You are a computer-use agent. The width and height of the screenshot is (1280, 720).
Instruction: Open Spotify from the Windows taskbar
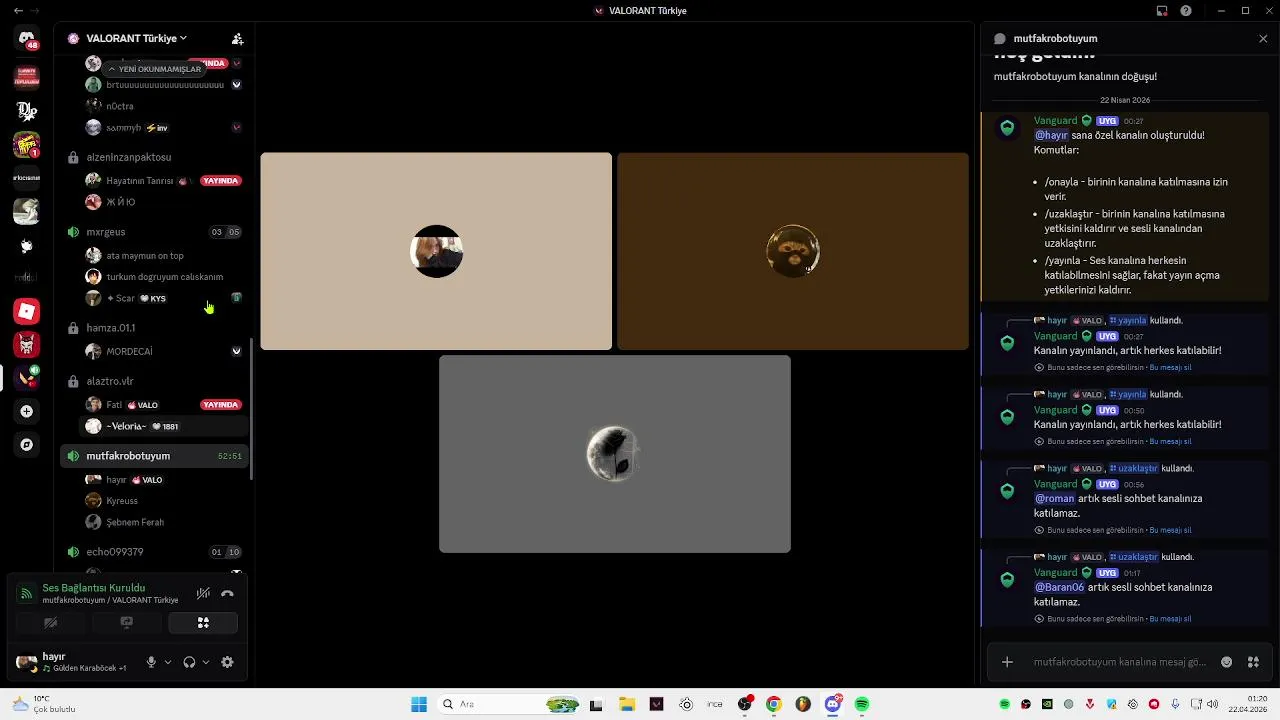coord(862,704)
